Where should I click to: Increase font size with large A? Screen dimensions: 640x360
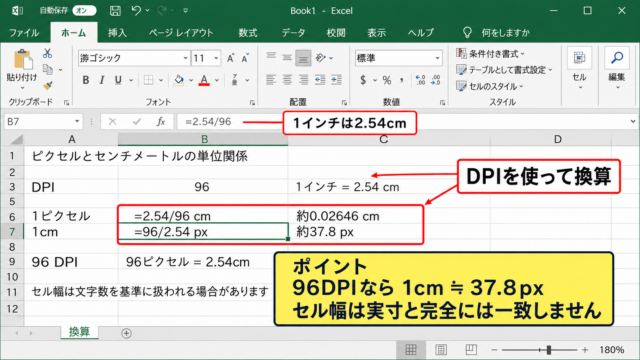(x=231, y=58)
